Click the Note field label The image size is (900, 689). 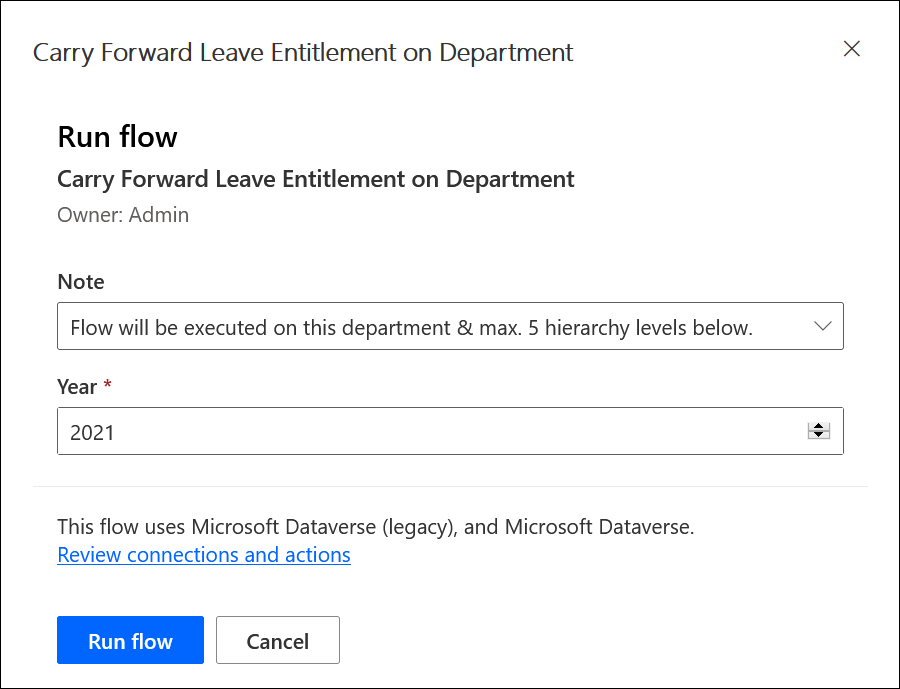[x=81, y=282]
